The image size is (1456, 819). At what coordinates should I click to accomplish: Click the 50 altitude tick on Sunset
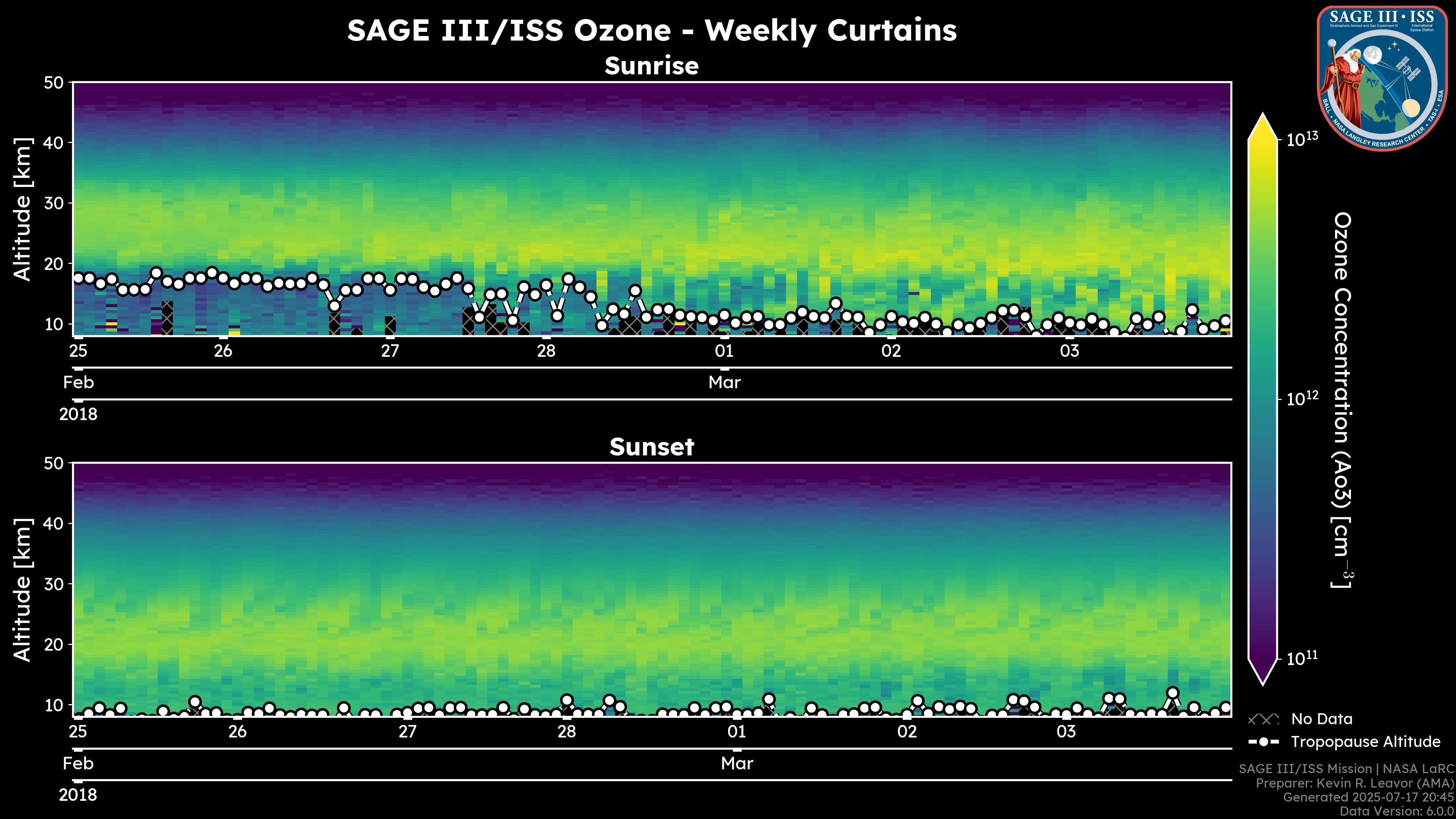coord(54,463)
